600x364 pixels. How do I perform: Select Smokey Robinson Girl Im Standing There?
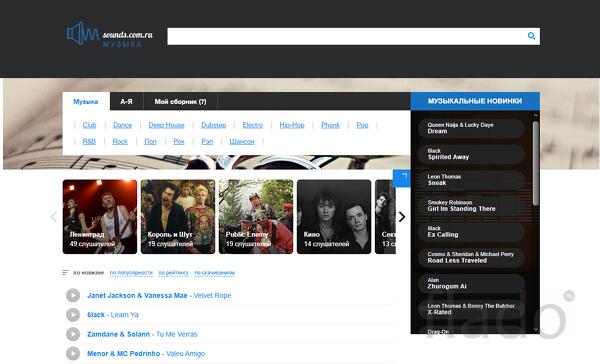[471, 206]
